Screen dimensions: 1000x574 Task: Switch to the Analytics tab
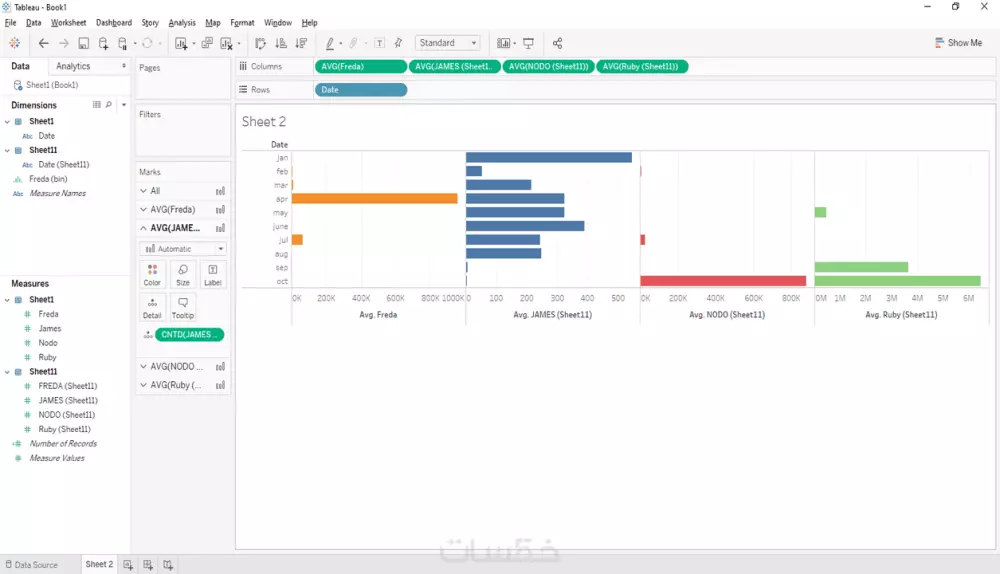[x=73, y=66]
